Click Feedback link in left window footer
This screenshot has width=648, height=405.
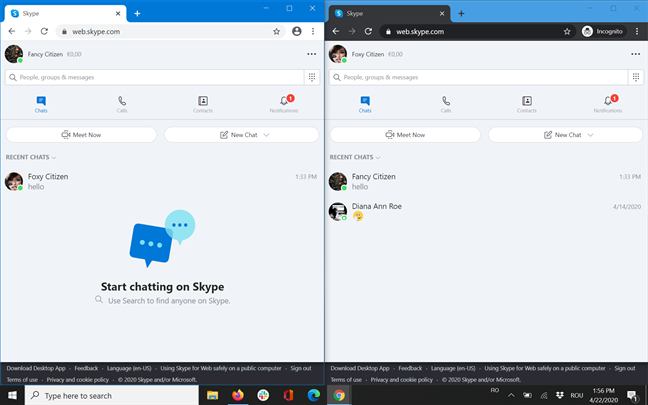86,368
